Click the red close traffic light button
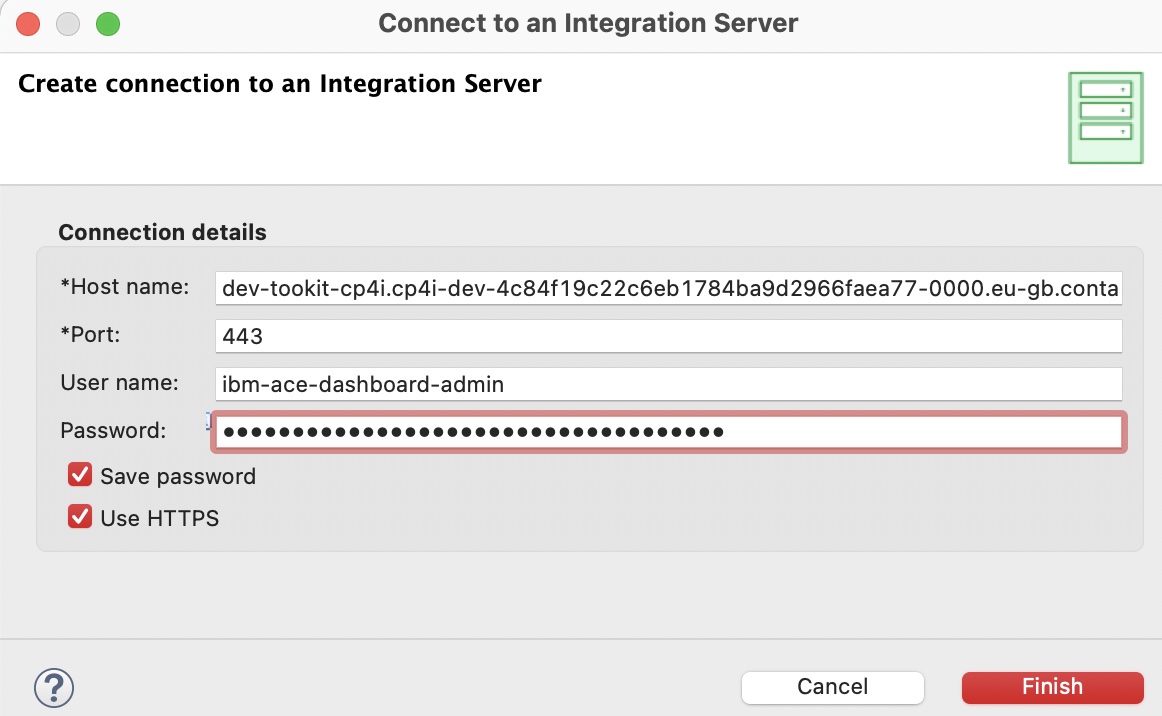Screen dimensions: 1162x716 [x=28, y=23]
